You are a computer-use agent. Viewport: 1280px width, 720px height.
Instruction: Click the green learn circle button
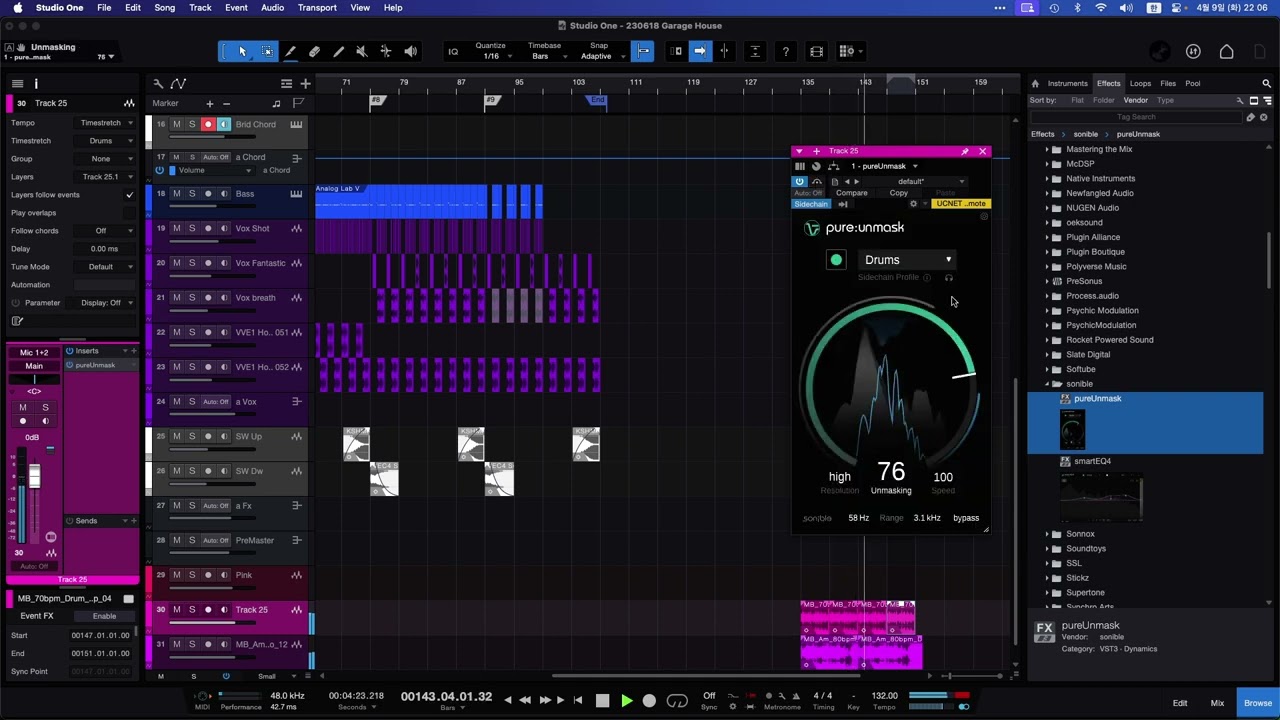[836, 260]
